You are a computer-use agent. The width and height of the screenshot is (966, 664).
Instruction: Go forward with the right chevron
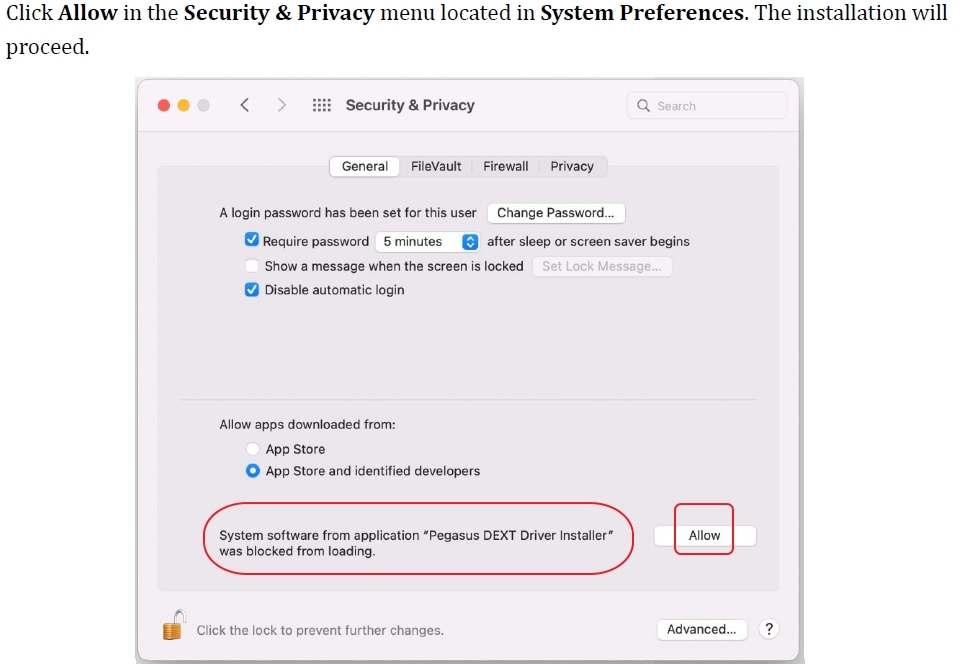tap(282, 105)
